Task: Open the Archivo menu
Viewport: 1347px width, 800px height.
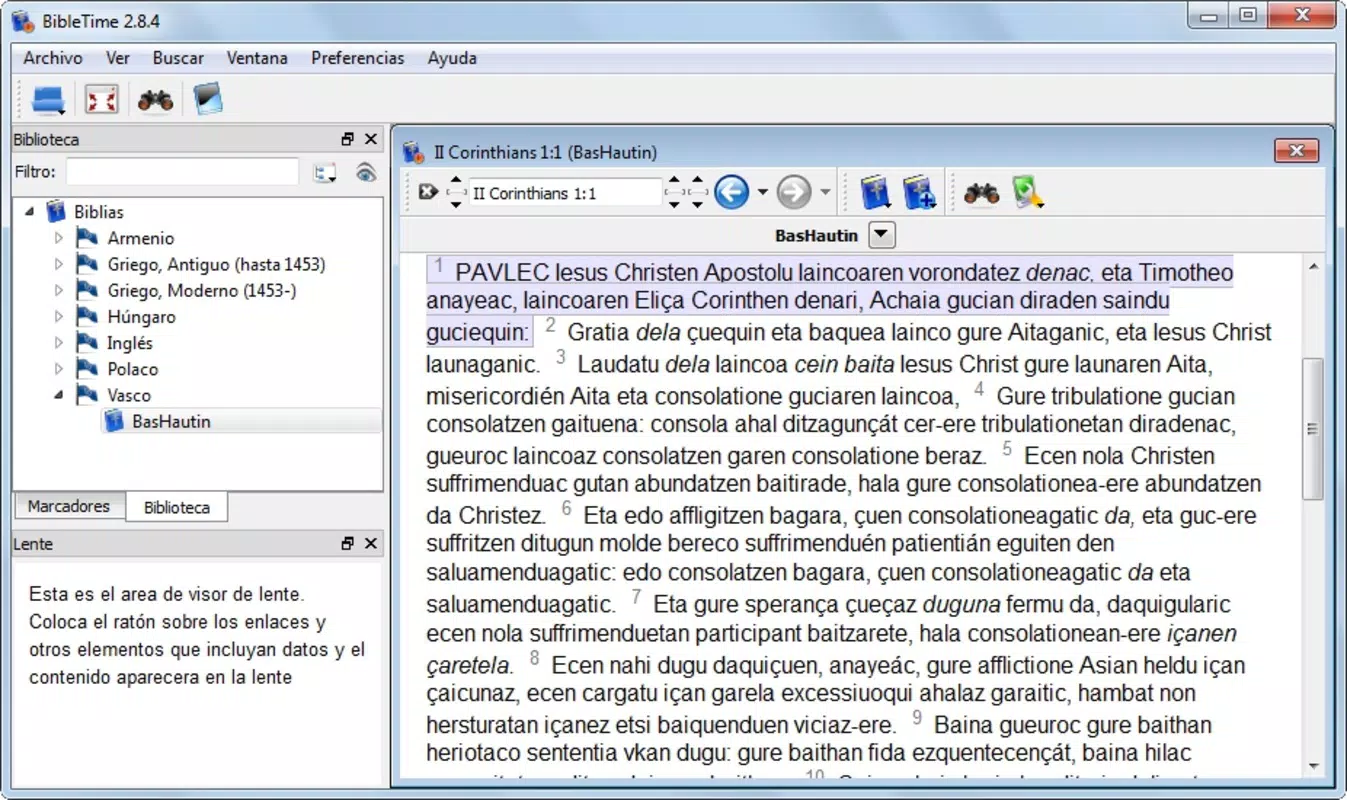Action: (x=53, y=58)
